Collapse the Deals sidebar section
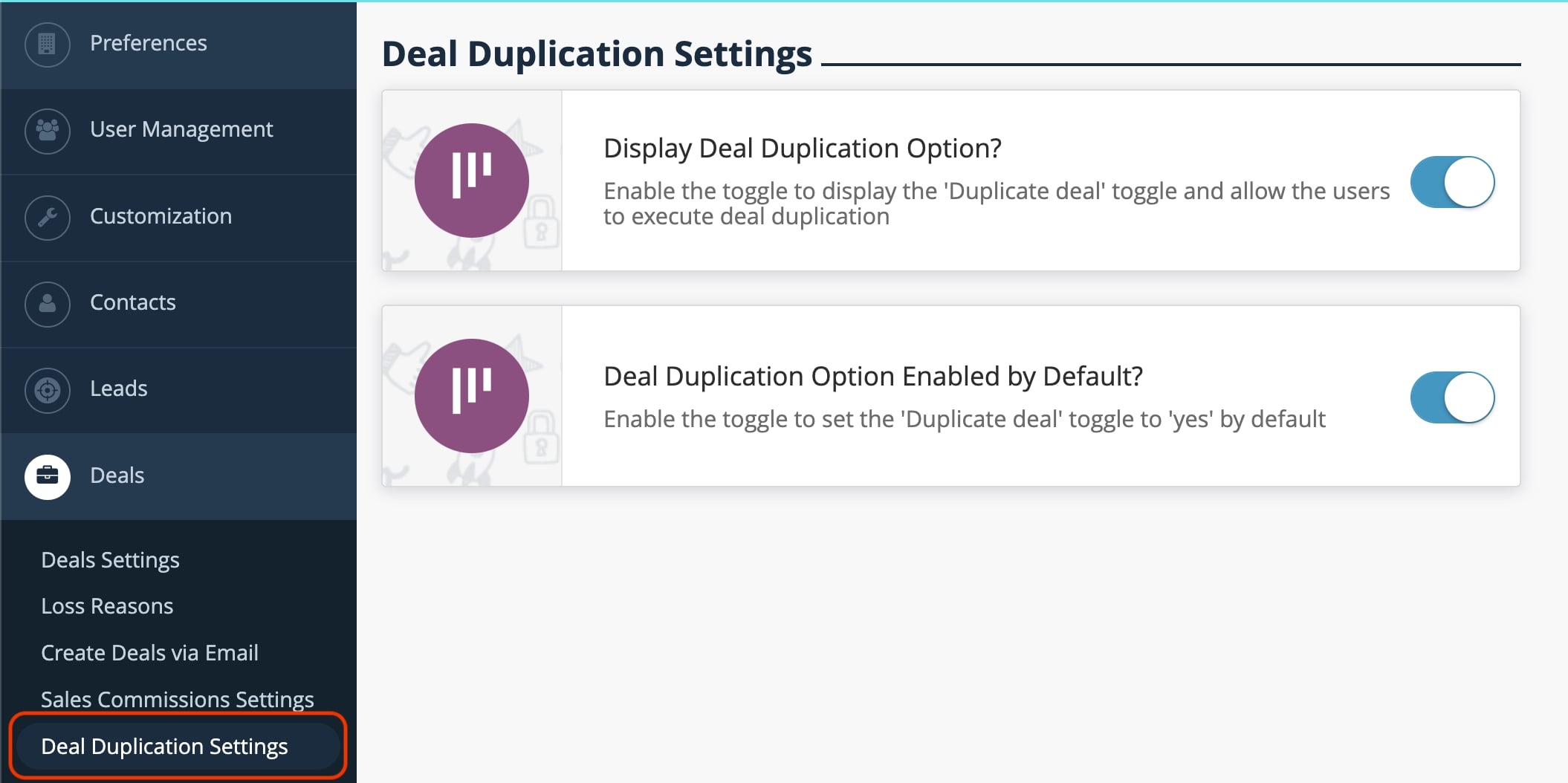1568x783 pixels. 117,476
